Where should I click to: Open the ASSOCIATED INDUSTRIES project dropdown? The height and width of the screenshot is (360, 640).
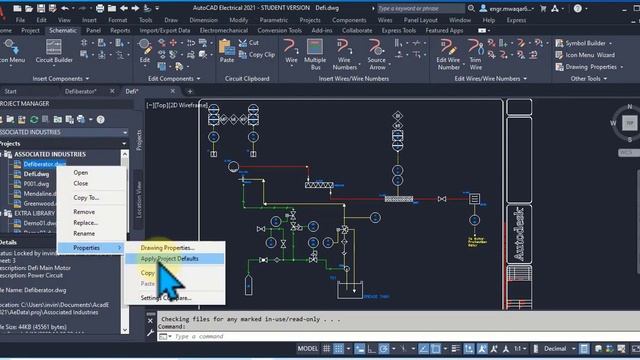63,132
